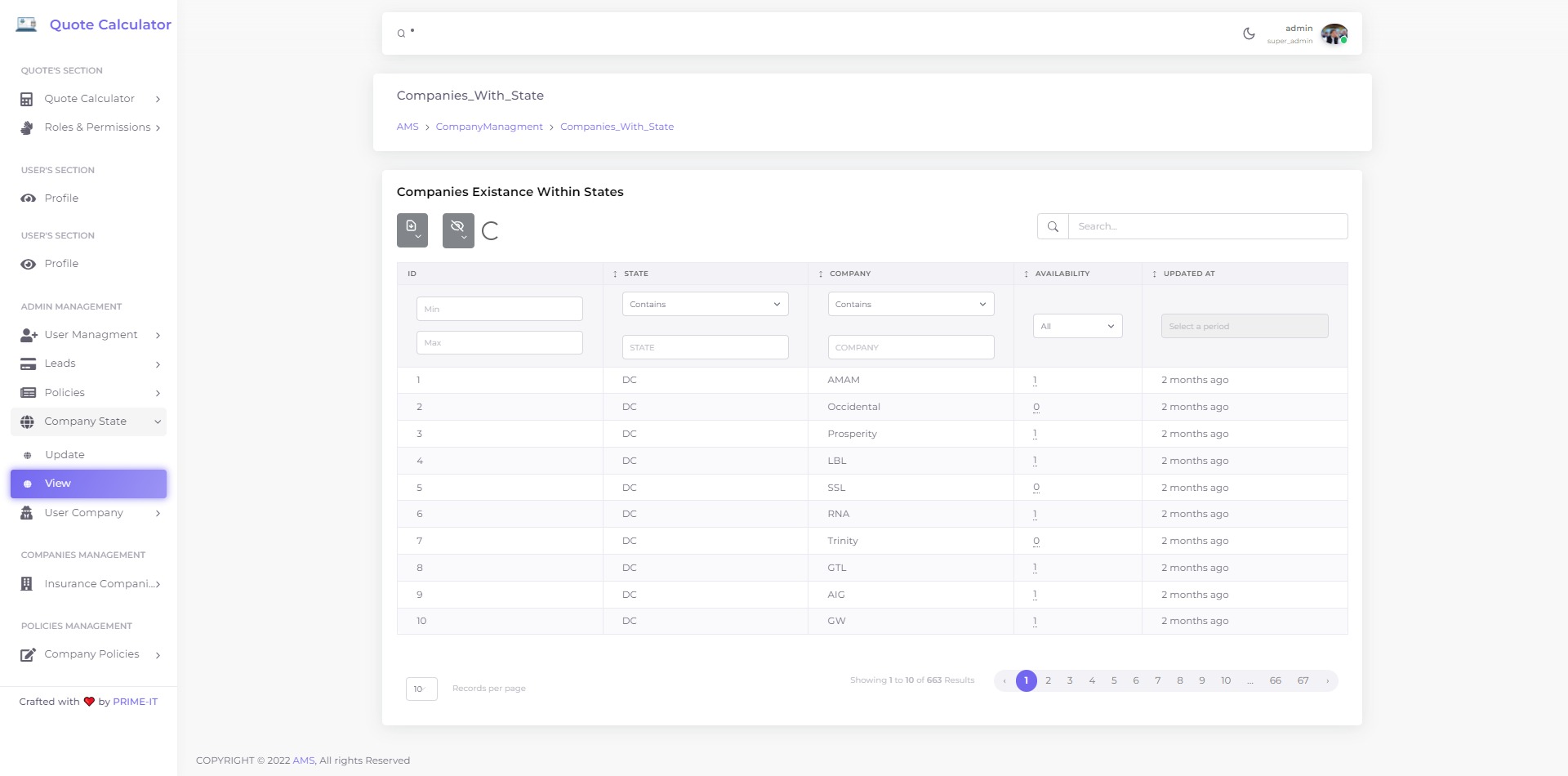Viewport: 1568px width, 776px height.
Task: Click the gauge icon of first Profile
Action: 28,198
